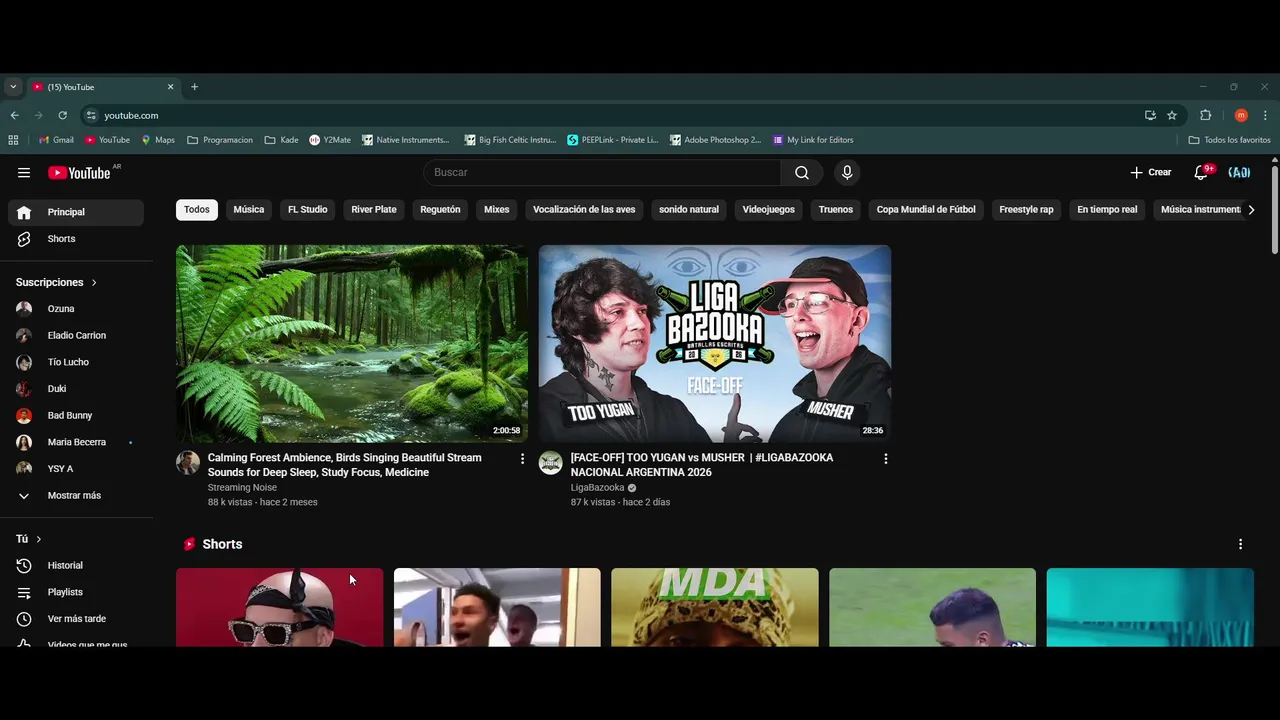Open a new browser tab
This screenshot has width=1280, height=720.
194,87
